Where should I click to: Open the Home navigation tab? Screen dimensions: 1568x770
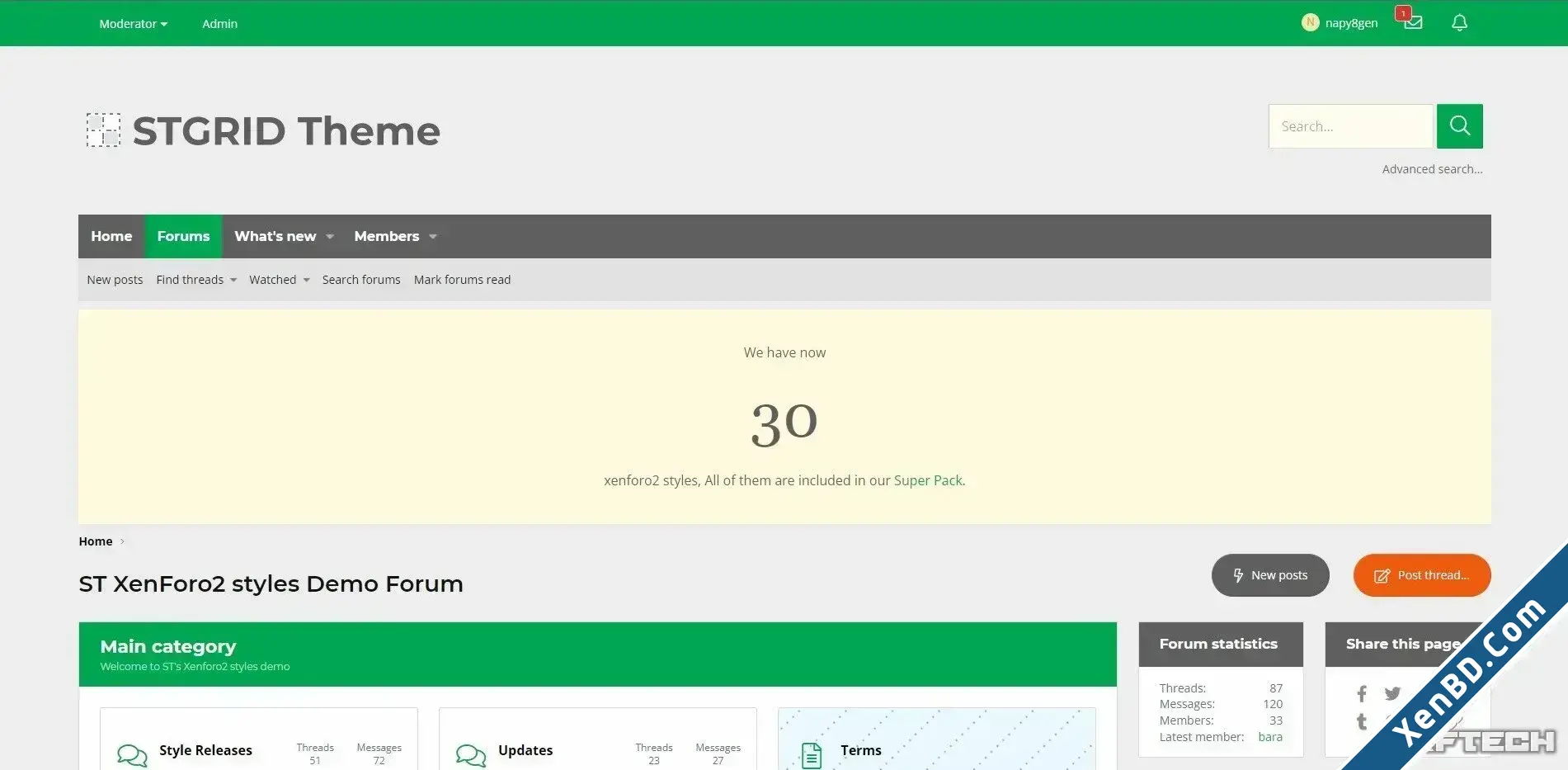(111, 236)
